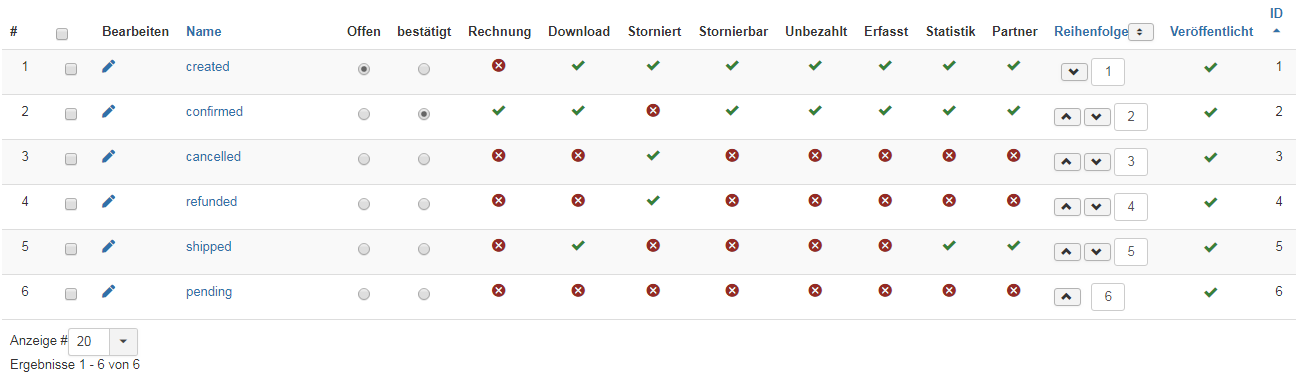The width and height of the screenshot is (1304, 383).
Task: Select the 'Offen' radio for 'confirmed' row
Action: (x=364, y=114)
